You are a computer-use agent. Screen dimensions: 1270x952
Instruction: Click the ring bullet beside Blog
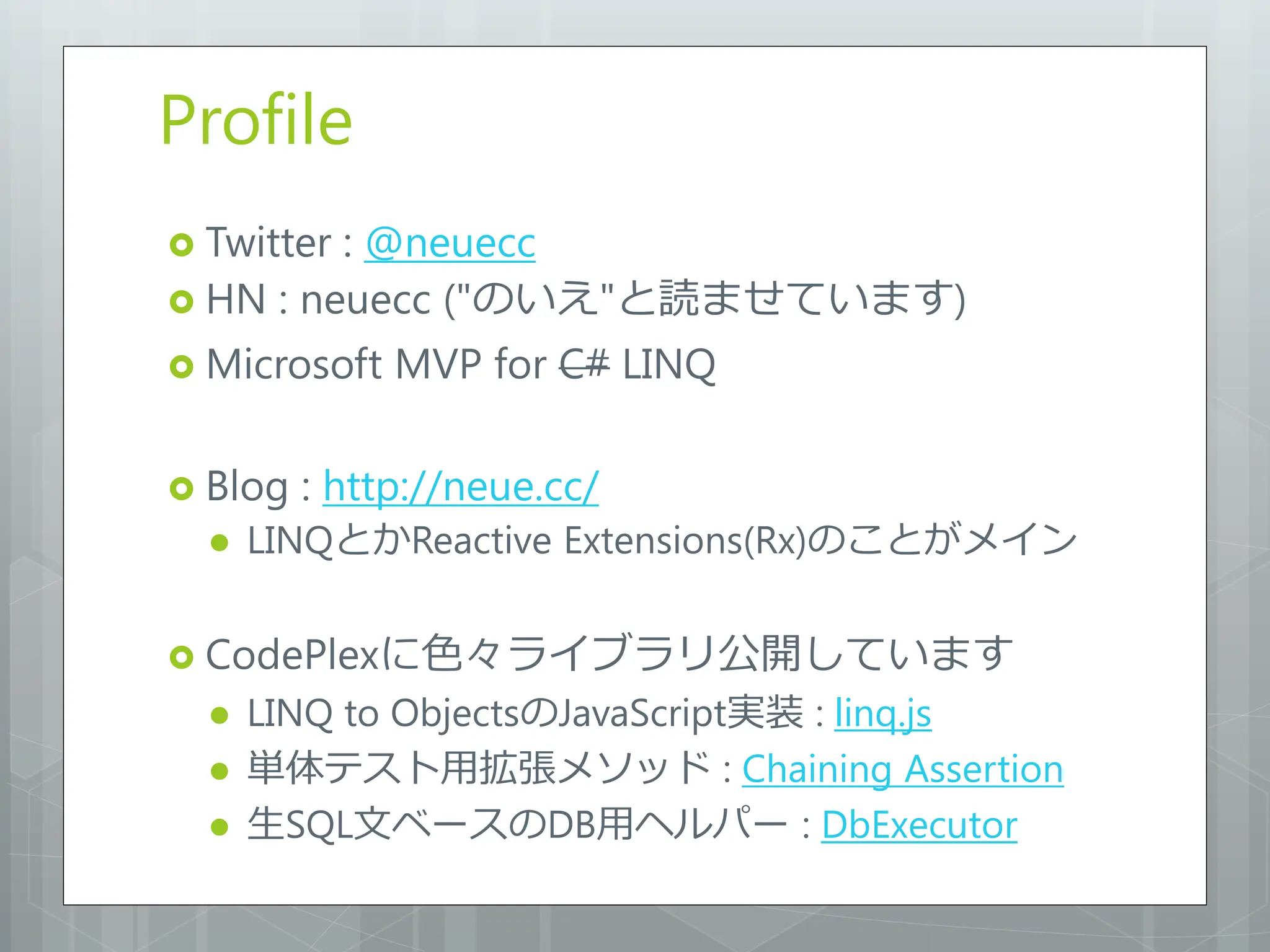(x=182, y=488)
